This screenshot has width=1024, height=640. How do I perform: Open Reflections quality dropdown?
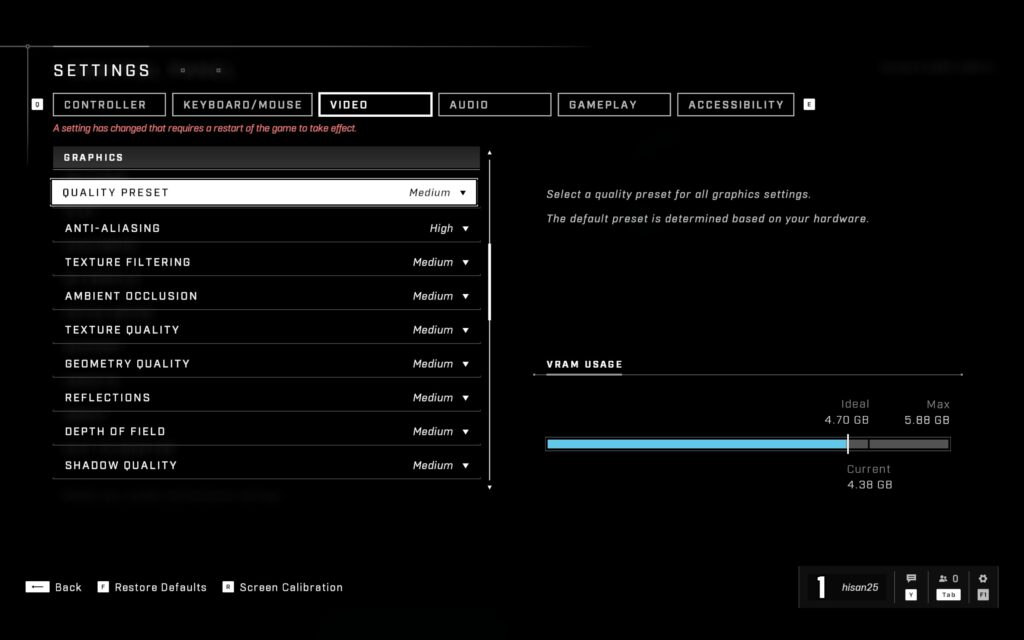coord(266,397)
